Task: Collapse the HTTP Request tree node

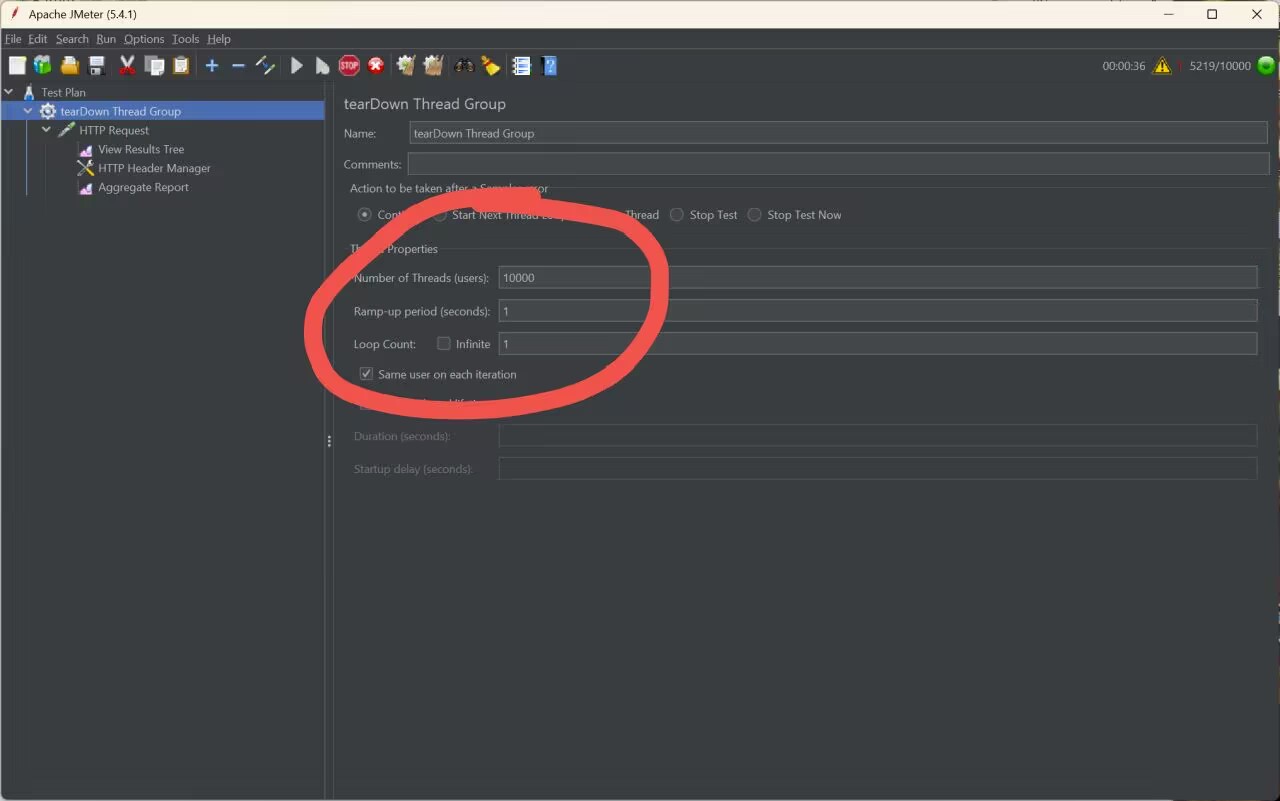Action: click(47, 130)
